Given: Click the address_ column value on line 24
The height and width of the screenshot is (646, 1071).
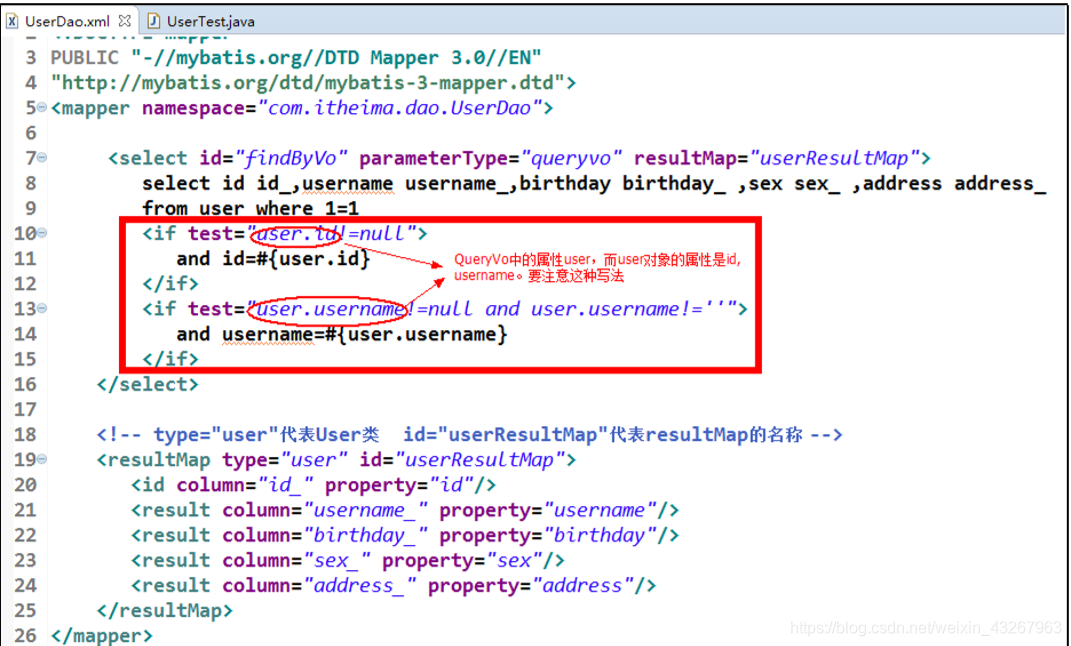Looking at the screenshot, I should click(360, 586).
